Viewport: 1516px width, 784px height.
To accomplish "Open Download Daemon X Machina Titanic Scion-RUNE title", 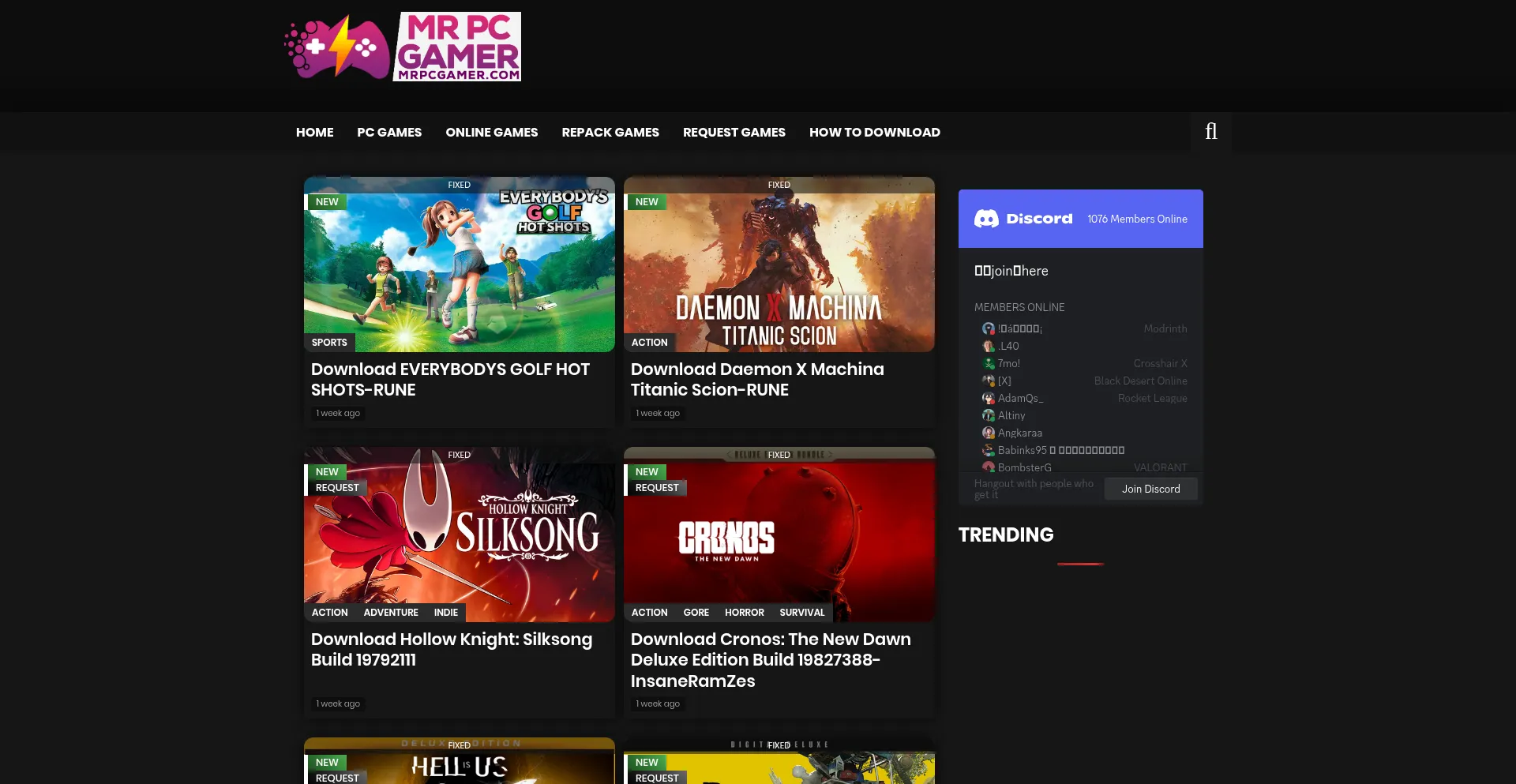I will (757, 380).
